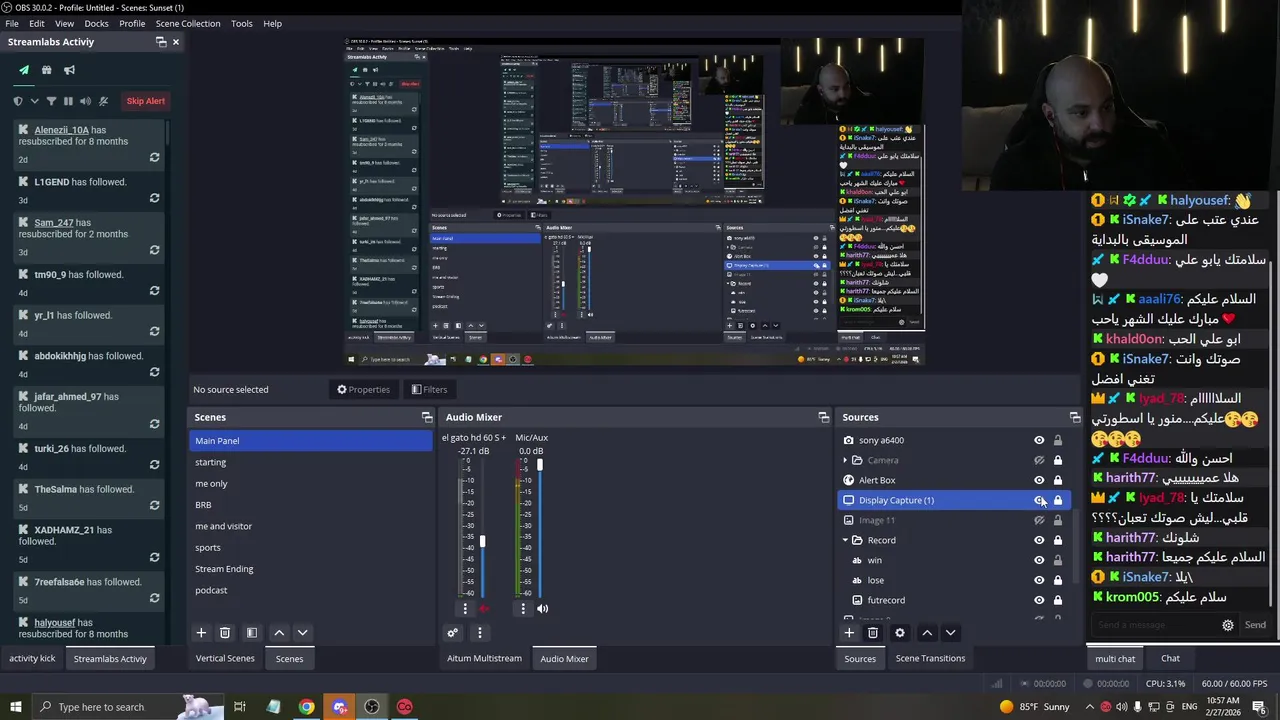Hide the sony a6400 source
1280x720 pixels.
tap(1039, 440)
